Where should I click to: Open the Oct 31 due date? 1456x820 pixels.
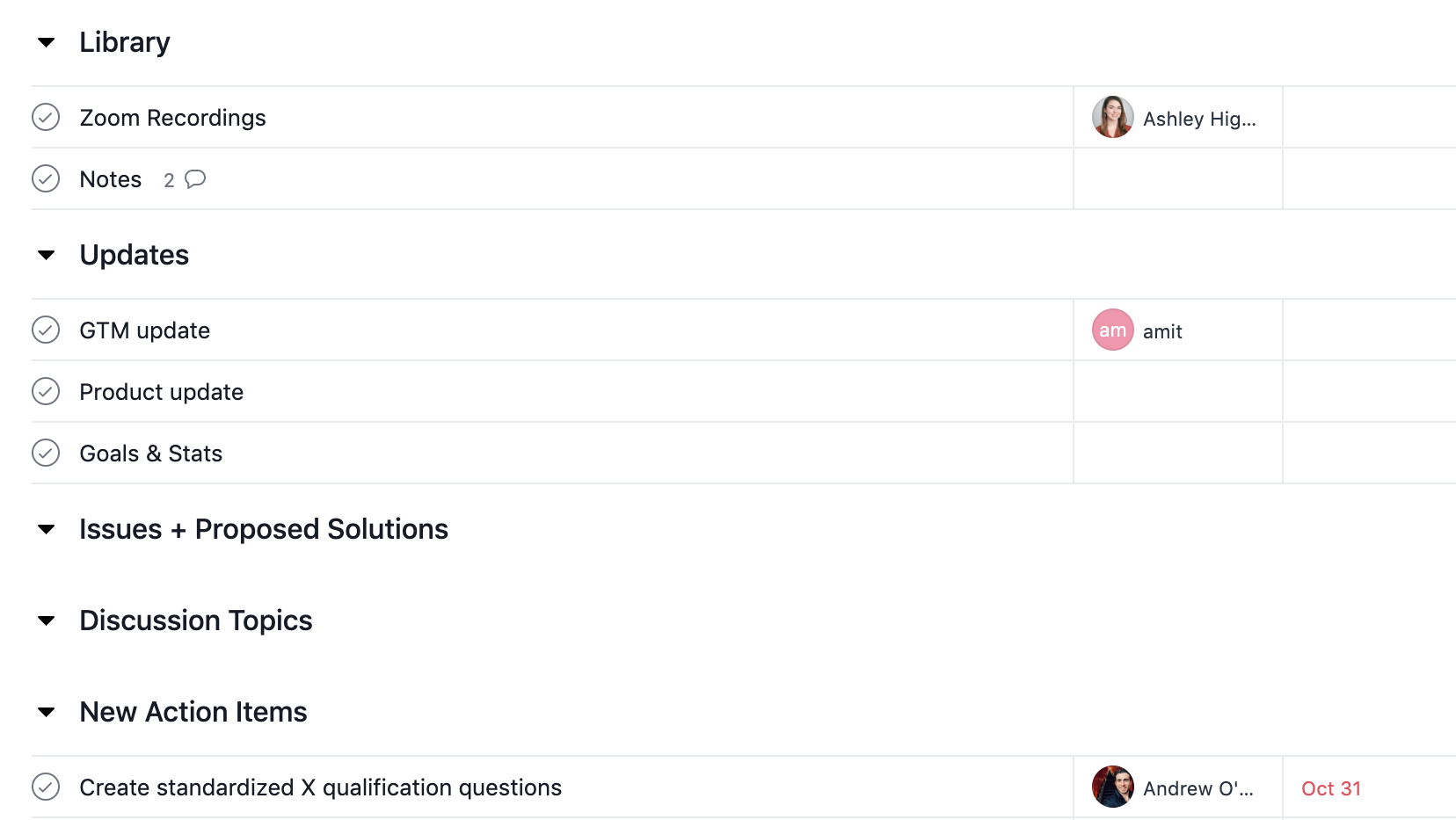[x=1330, y=788]
